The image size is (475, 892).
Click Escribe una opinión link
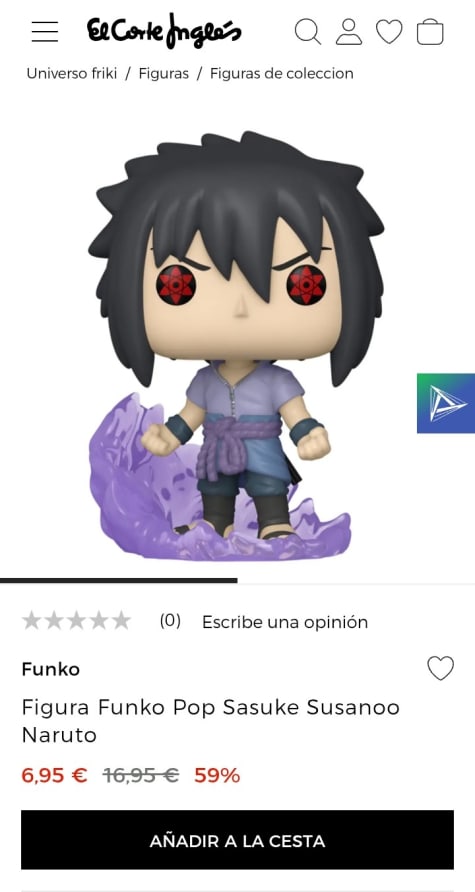(x=285, y=622)
